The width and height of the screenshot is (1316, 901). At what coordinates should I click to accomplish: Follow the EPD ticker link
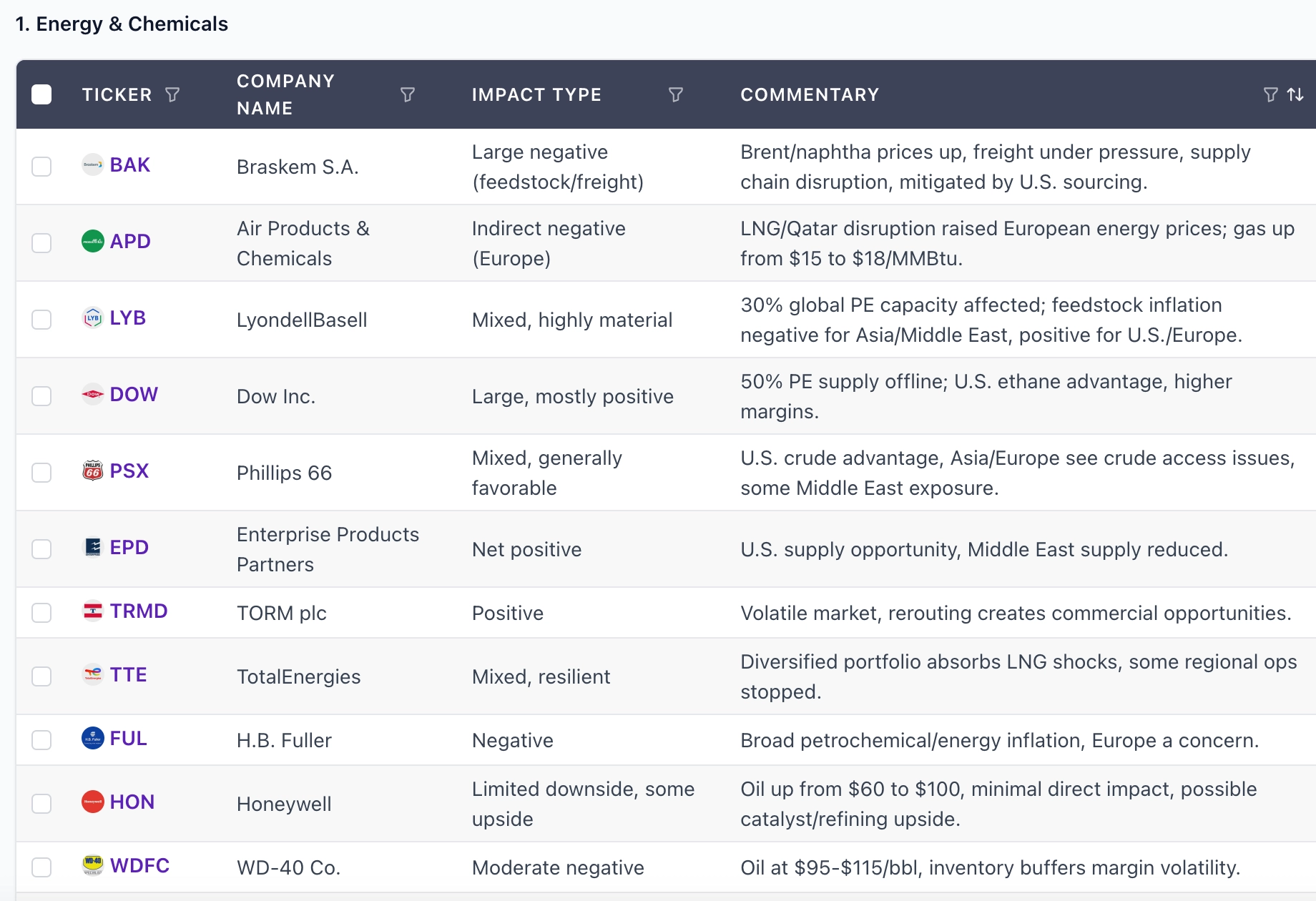(x=129, y=547)
